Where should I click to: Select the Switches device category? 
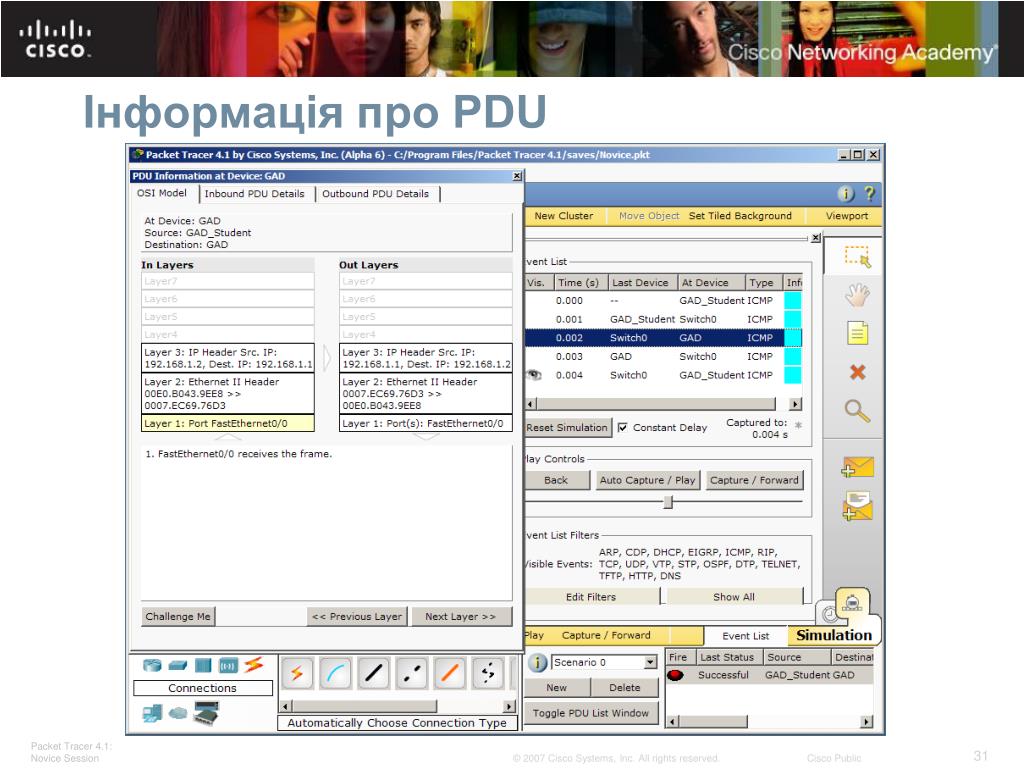(178, 665)
